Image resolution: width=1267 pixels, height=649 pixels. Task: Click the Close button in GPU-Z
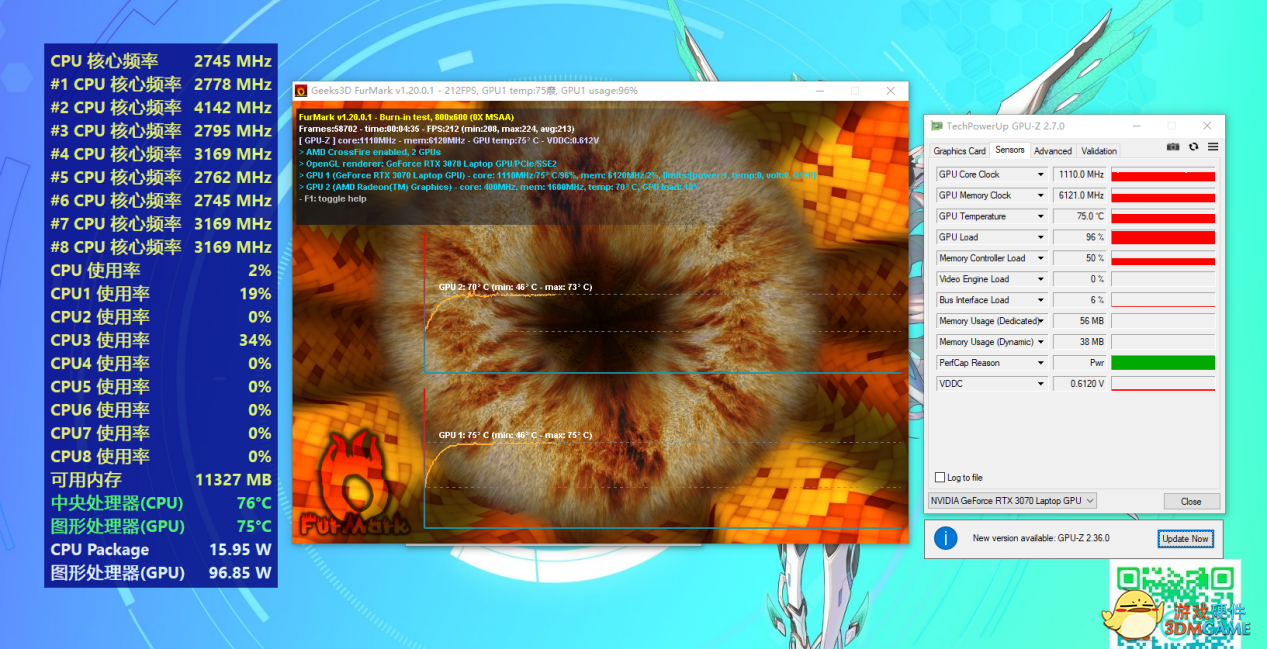(x=1191, y=501)
